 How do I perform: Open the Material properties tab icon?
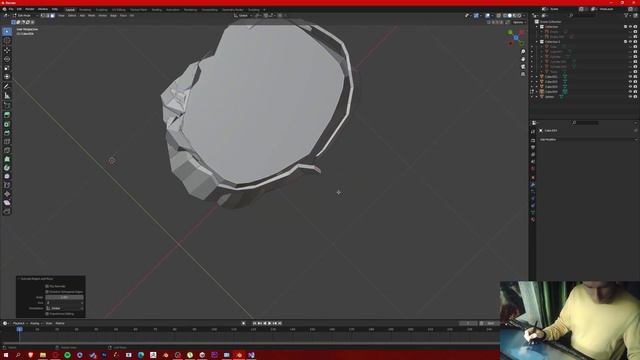pyautogui.click(x=533, y=220)
